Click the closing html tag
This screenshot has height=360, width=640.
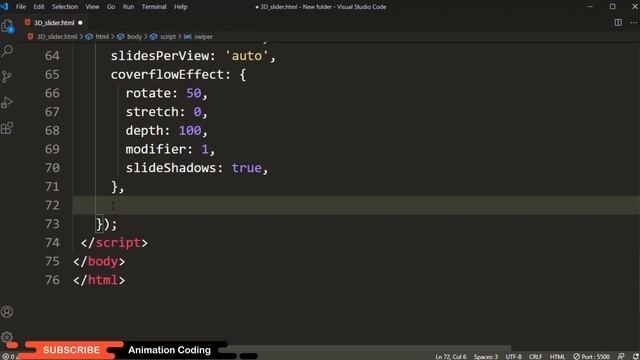point(99,280)
